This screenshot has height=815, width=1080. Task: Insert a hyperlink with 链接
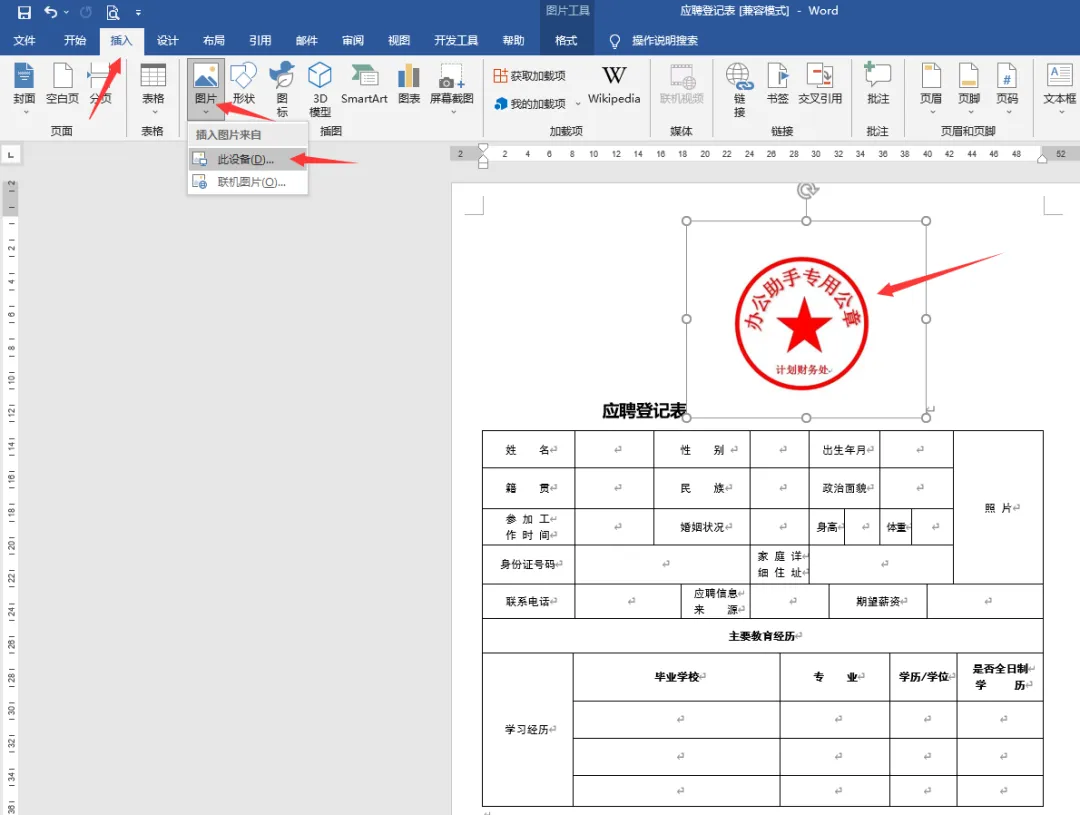tap(739, 90)
